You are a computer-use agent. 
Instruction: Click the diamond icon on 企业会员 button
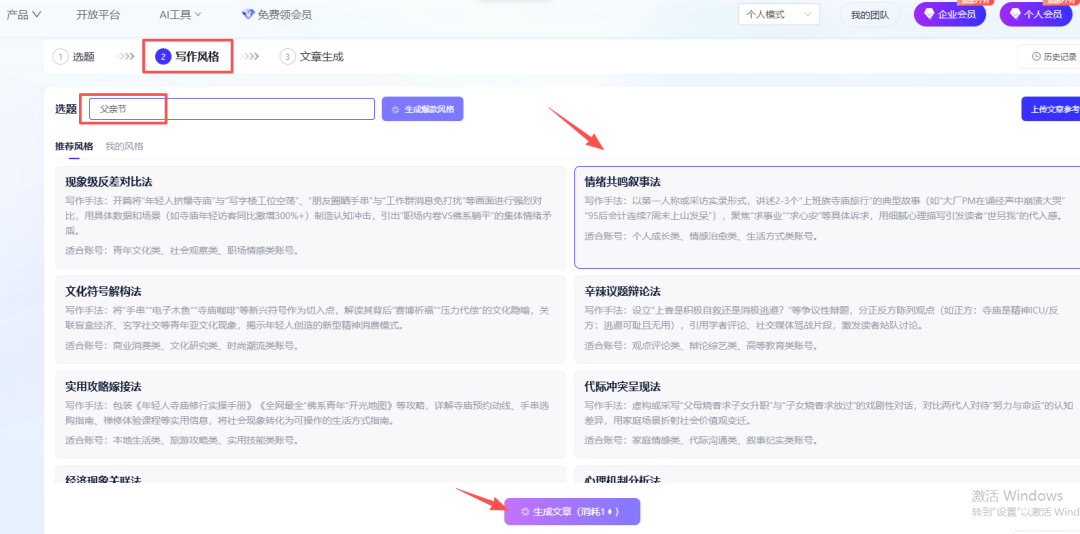click(x=929, y=14)
